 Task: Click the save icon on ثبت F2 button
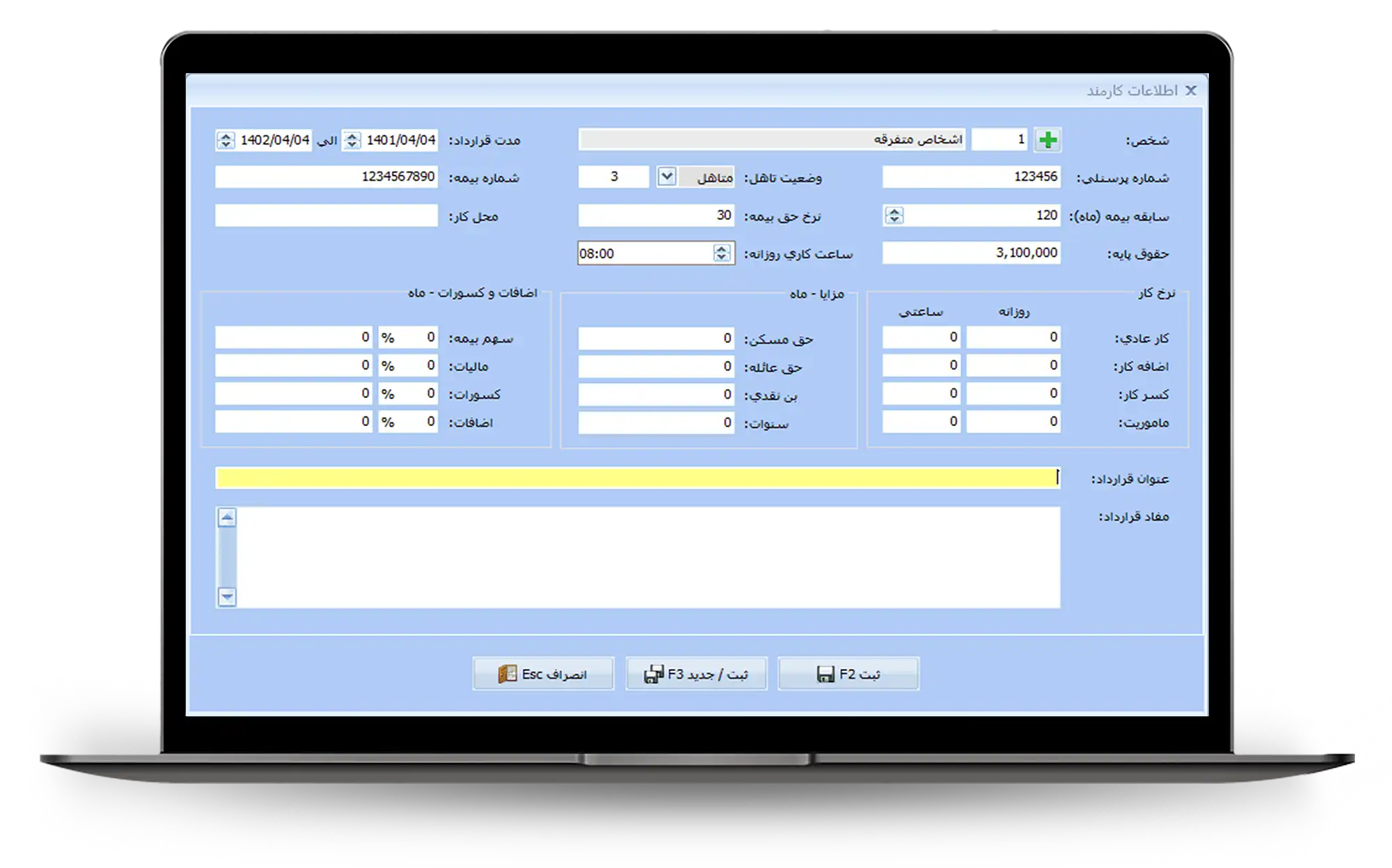point(825,674)
